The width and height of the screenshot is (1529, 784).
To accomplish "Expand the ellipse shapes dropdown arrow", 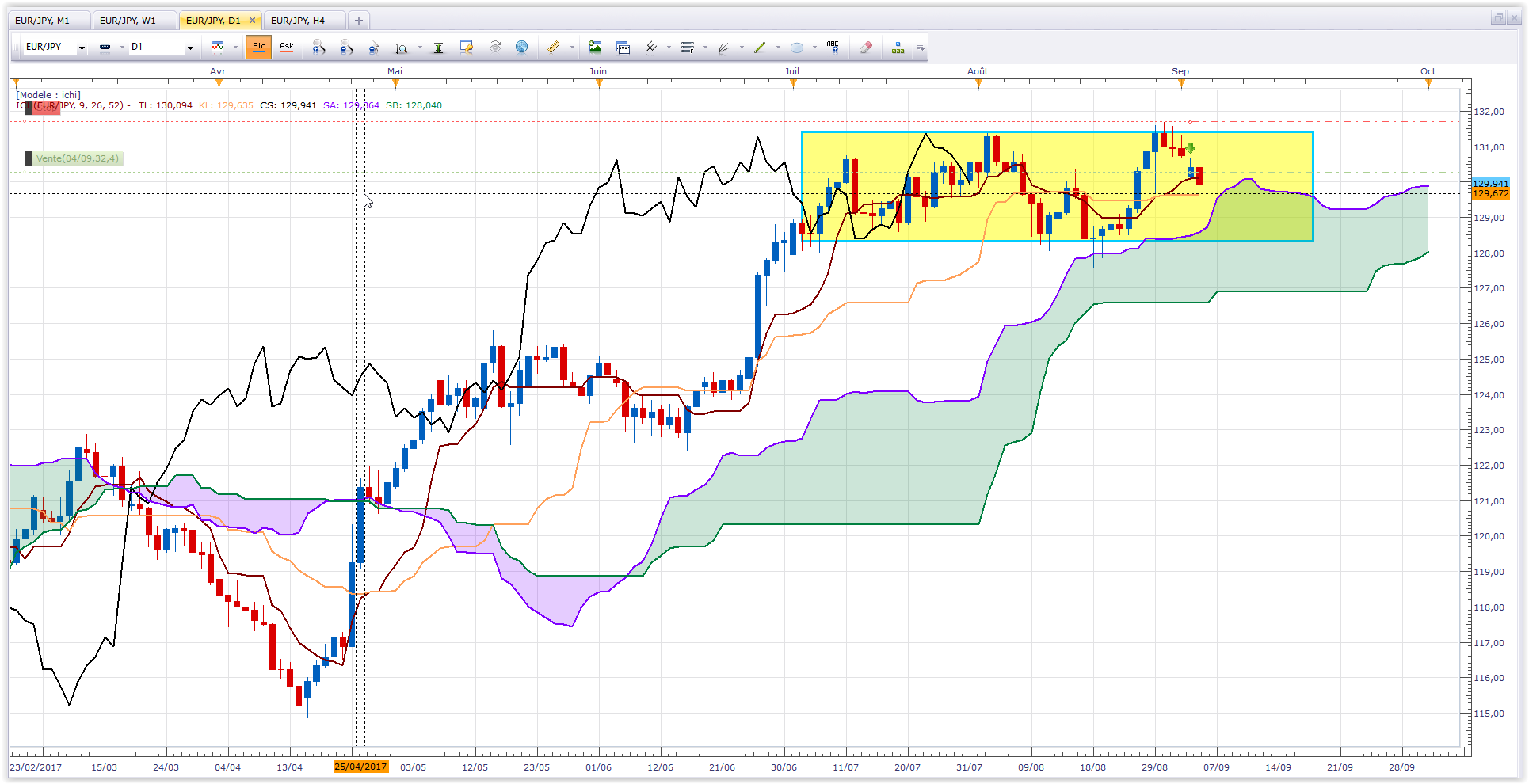I will pyautogui.click(x=814, y=48).
